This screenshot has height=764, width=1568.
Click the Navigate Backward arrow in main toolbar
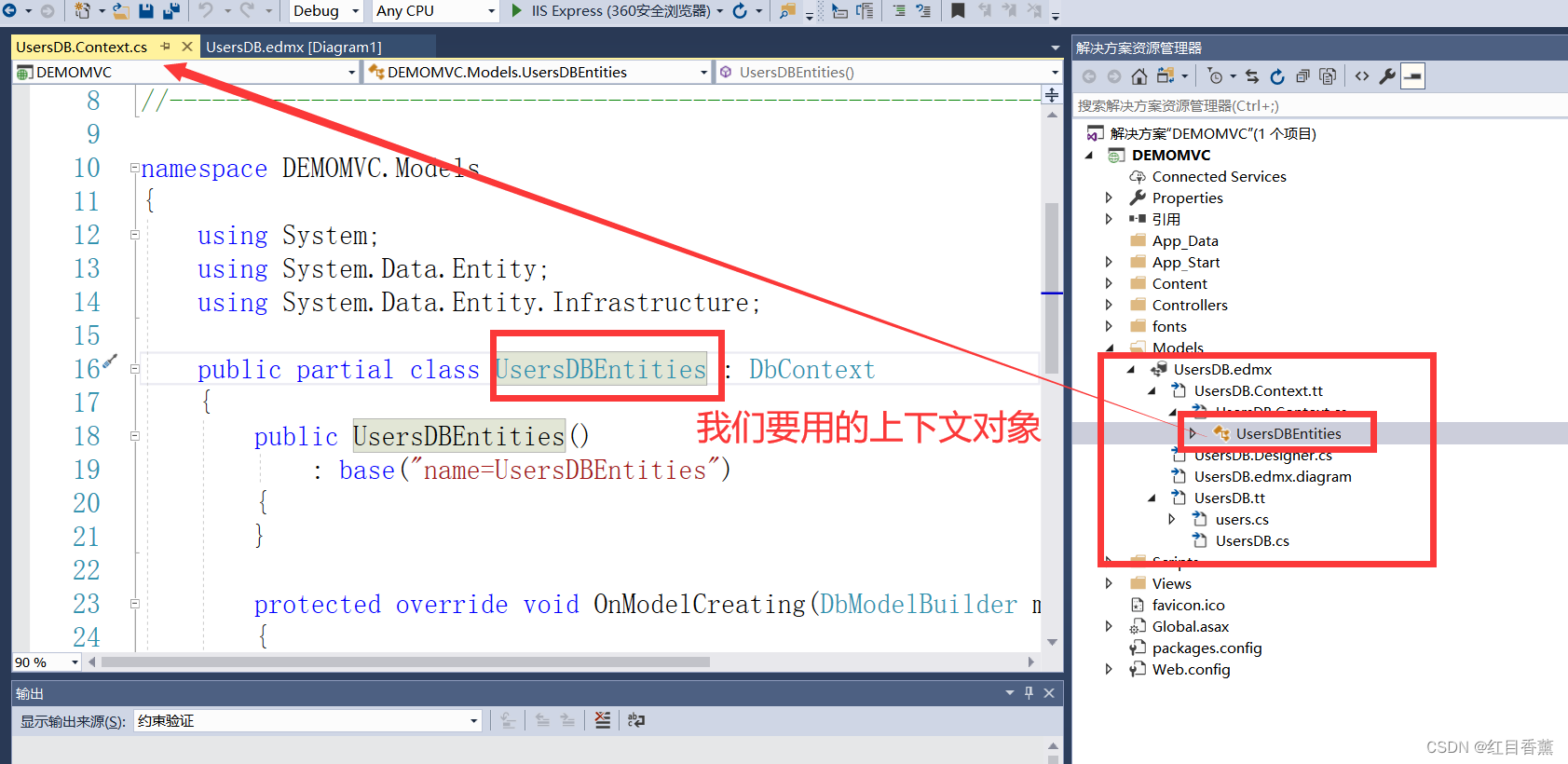coord(9,11)
